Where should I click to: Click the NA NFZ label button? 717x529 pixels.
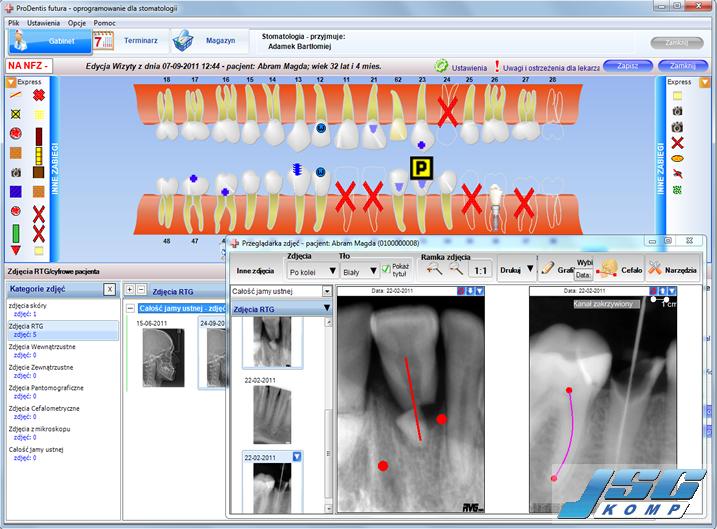tap(28, 66)
